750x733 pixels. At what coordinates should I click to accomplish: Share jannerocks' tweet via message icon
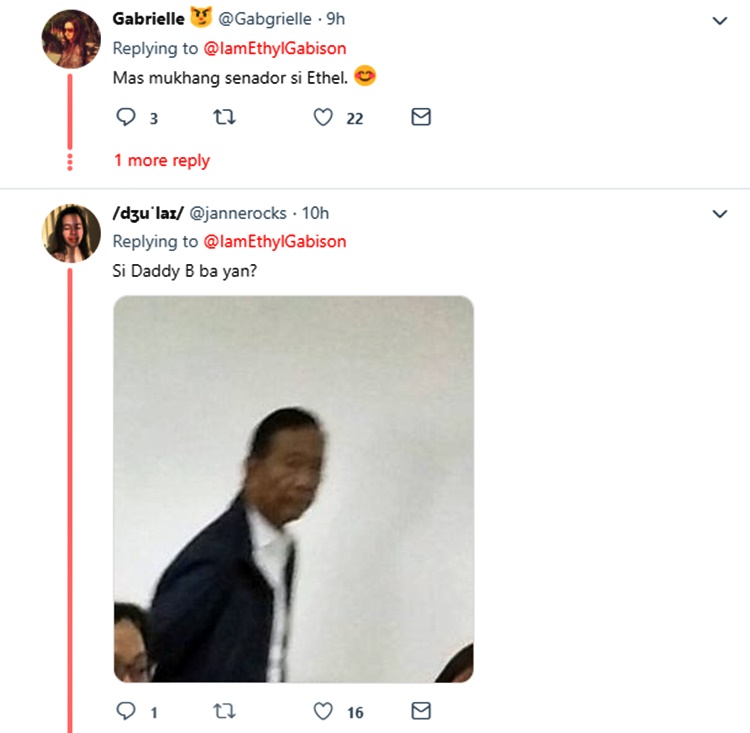[x=421, y=712]
